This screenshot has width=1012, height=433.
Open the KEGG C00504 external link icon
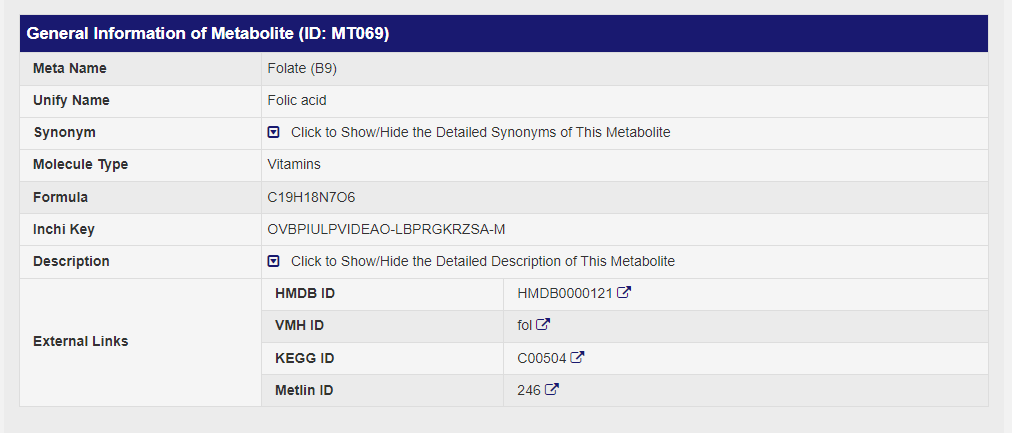tap(578, 357)
